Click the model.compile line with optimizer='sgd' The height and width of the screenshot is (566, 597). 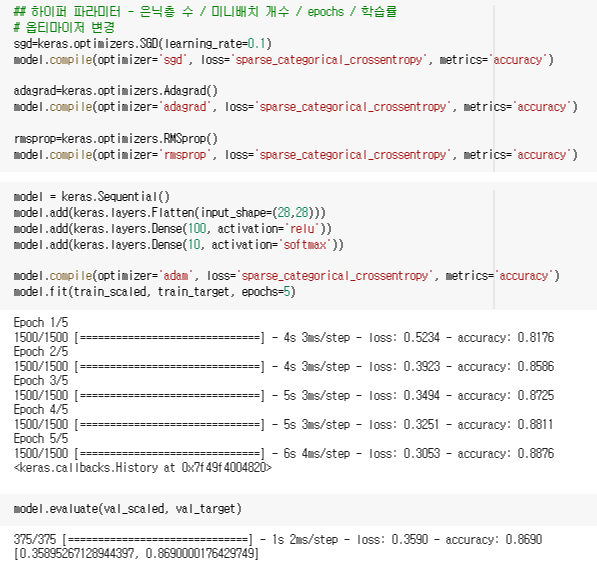click(284, 59)
